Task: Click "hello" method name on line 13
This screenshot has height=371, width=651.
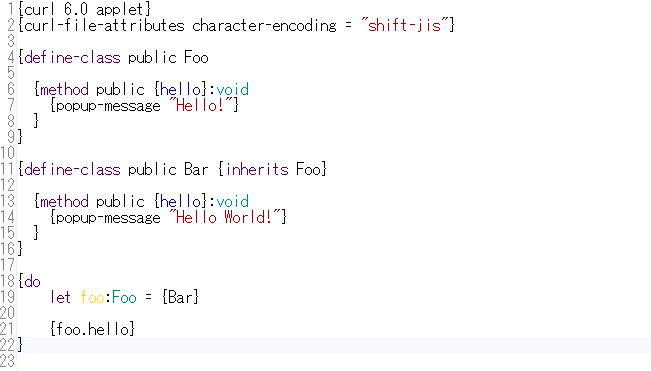Action: pyautogui.click(x=181, y=201)
